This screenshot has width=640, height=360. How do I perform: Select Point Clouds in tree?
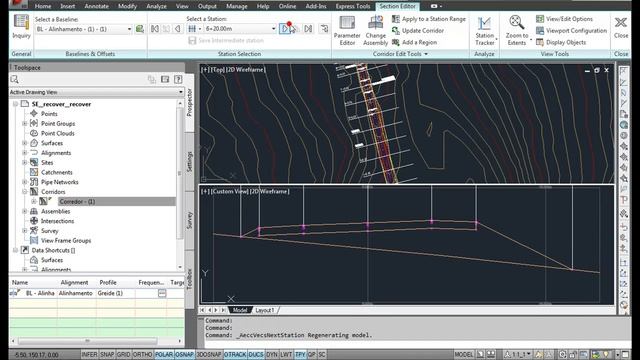pyautogui.click(x=58, y=133)
